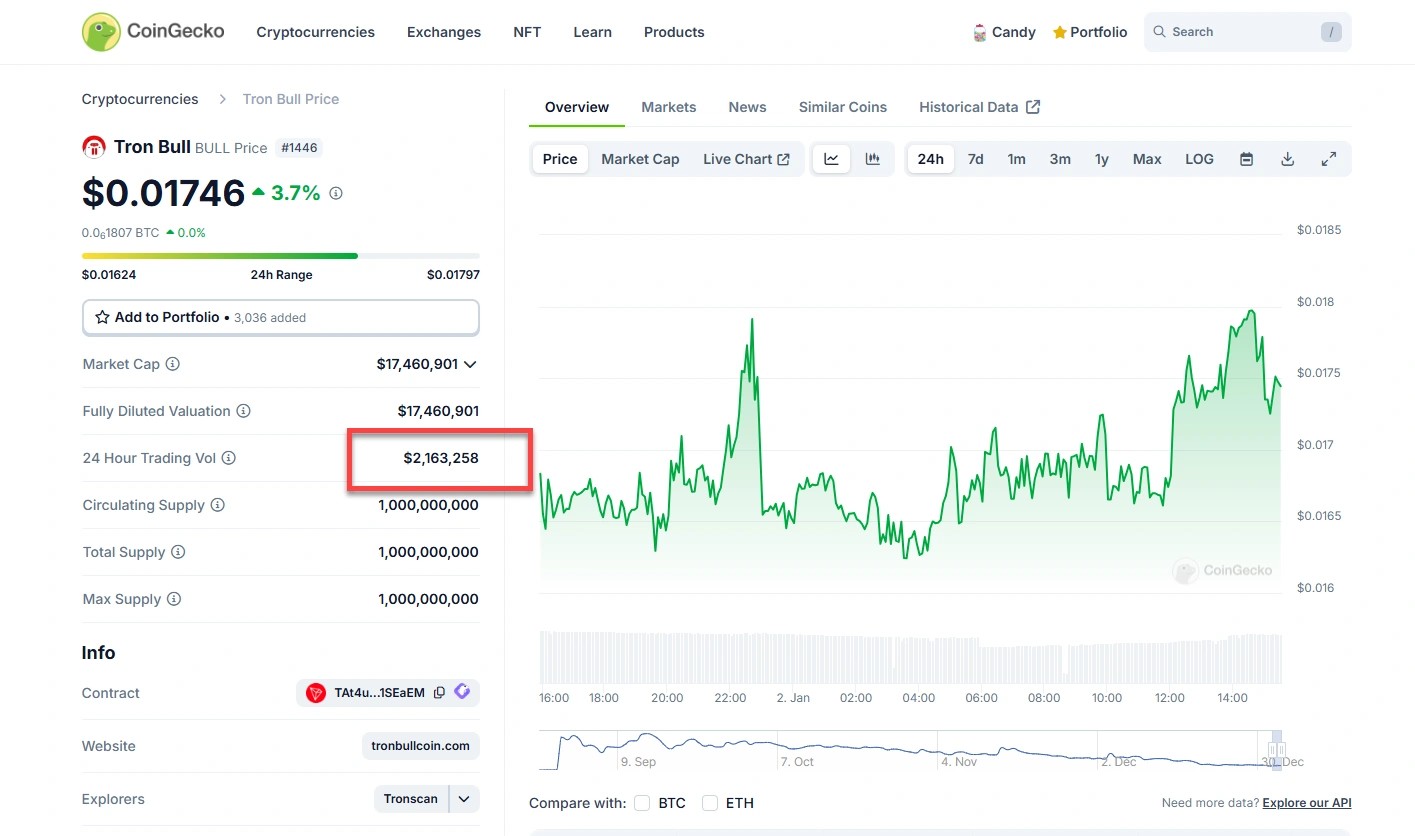This screenshot has height=836, width=1415.
Task: Expand the Market Cap value chevron
Action: tap(471, 364)
